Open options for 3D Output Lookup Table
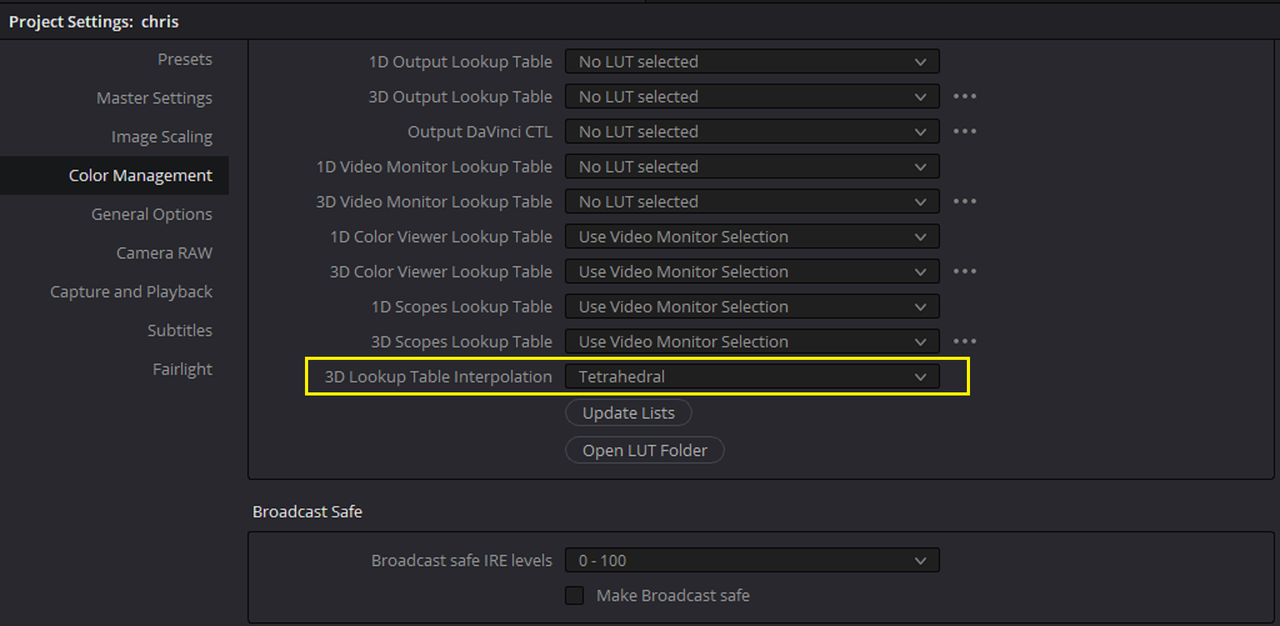The width and height of the screenshot is (1280, 626). tap(964, 97)
